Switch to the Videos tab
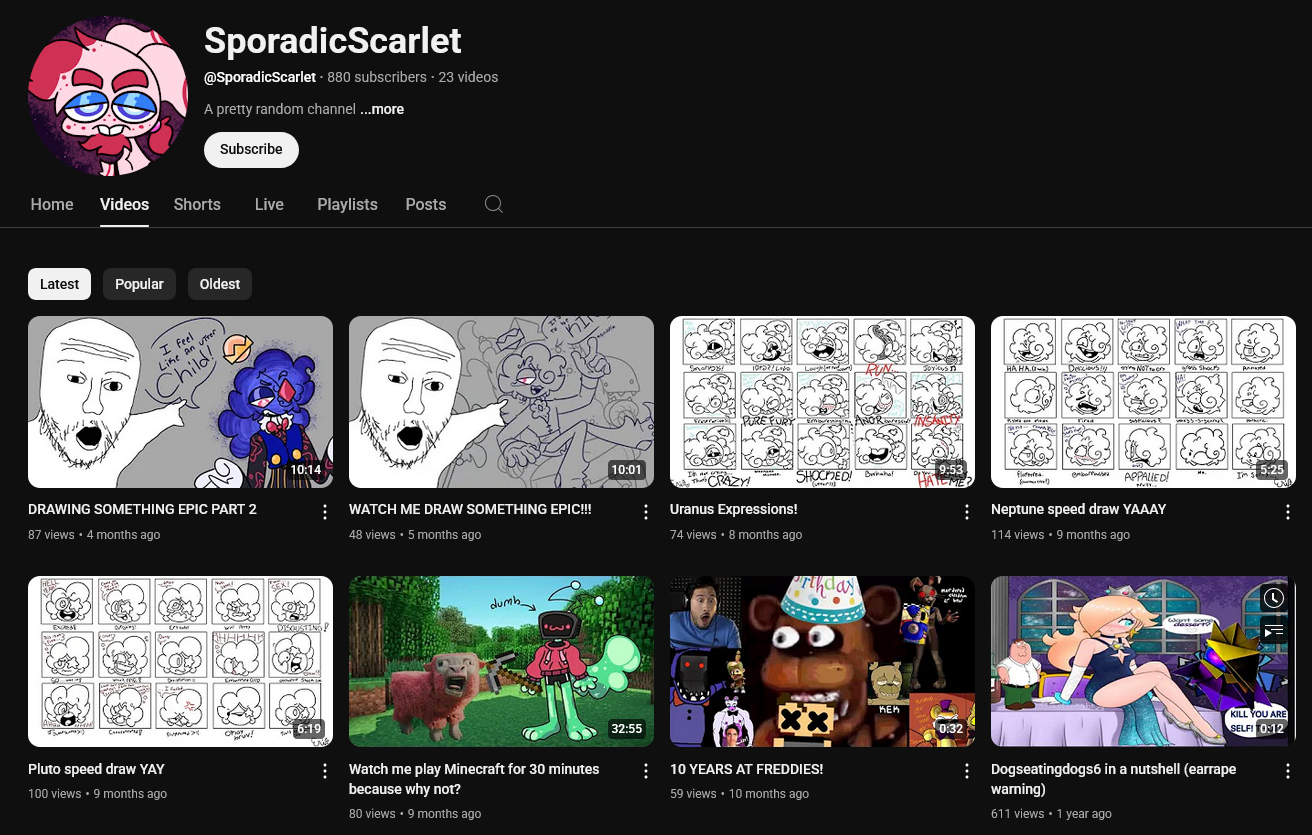The width and height of the screenshot is (1312, 835). click(124, 204)
